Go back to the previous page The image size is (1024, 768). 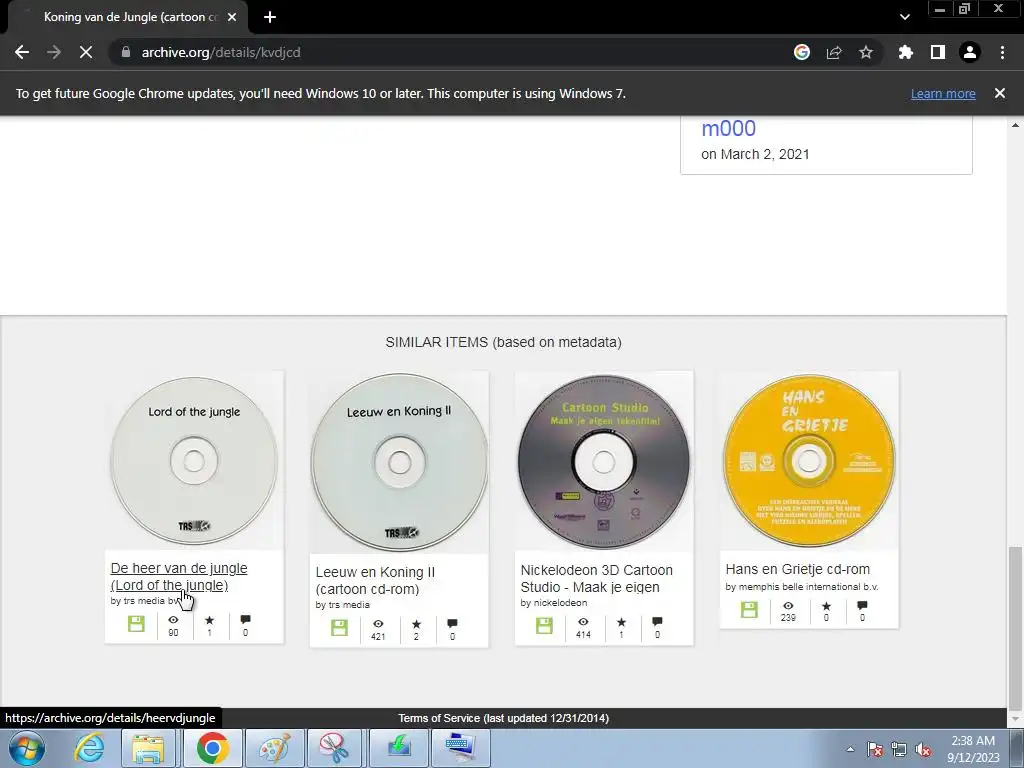point(22,52)
